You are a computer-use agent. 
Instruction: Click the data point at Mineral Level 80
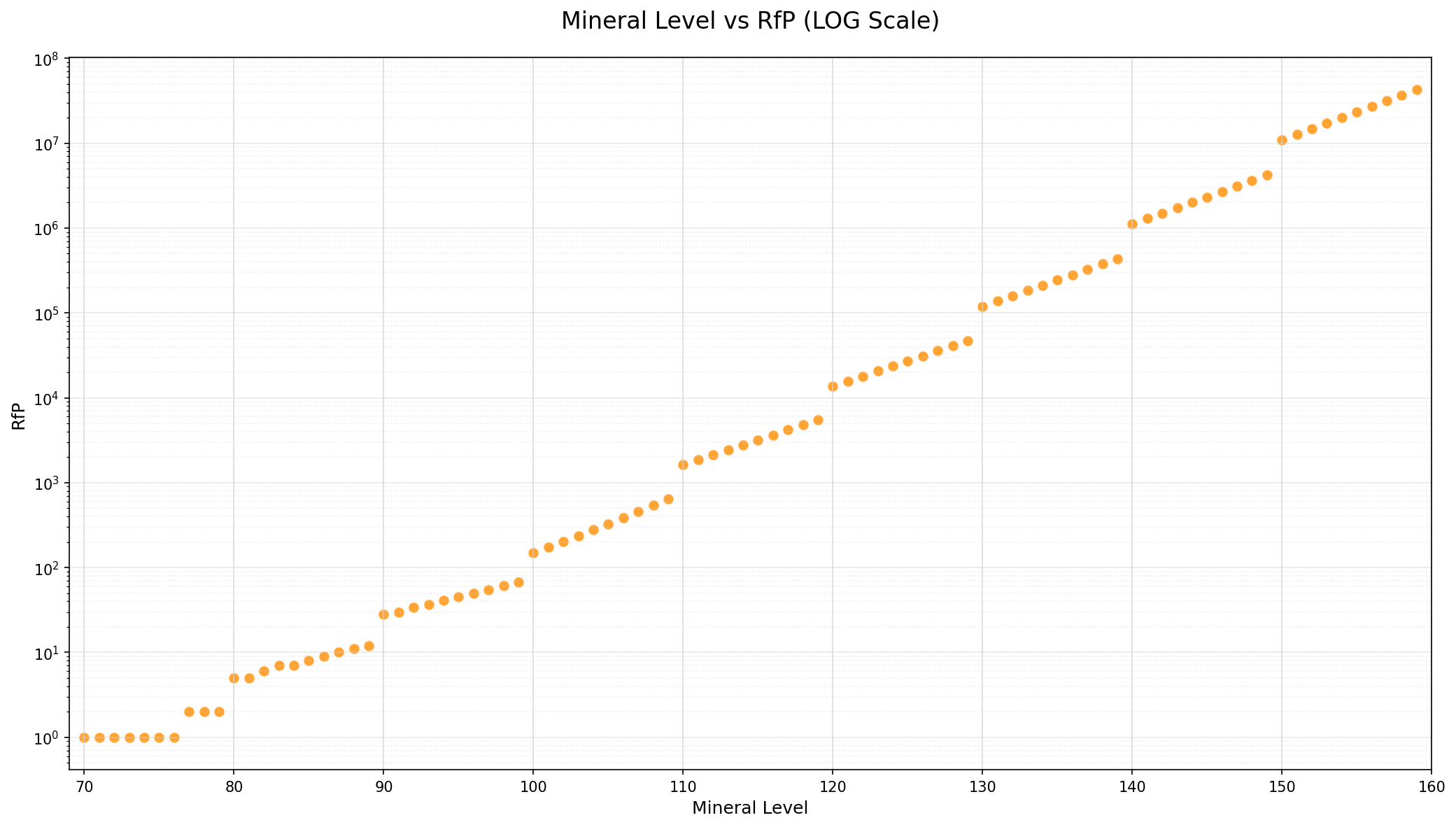pyautogui.click(x=234, y=678)
